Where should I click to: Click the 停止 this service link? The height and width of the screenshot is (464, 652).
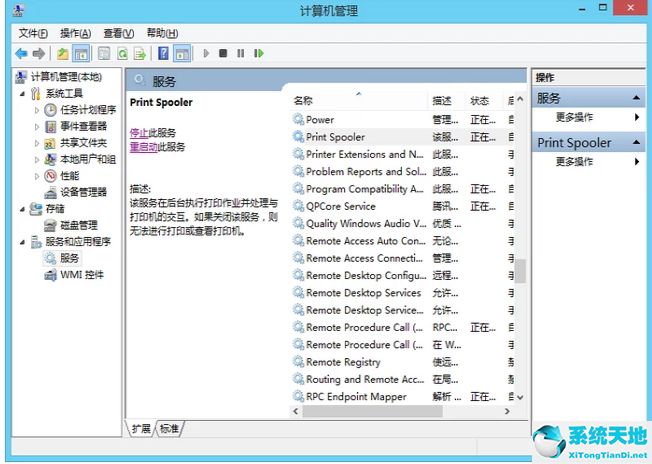click(139, 133)
